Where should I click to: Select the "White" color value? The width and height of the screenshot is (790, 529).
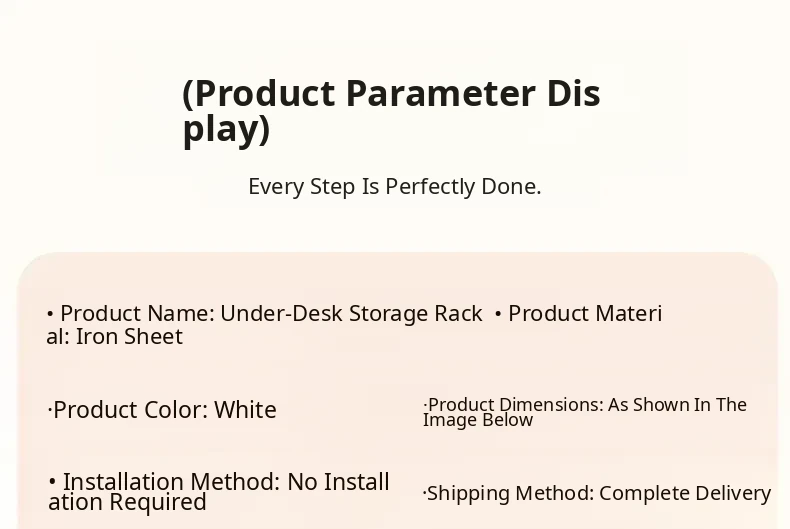(245, 410)
